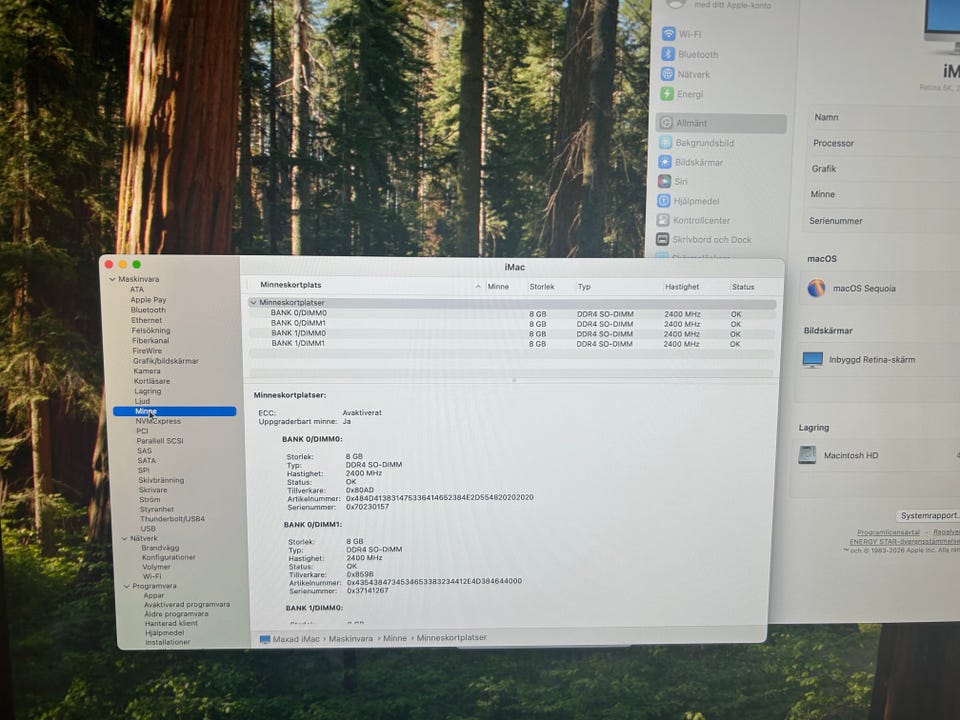Screen dimensions: 960x720
Task: Open the Programlicensavtal link
Action: pos(888,533)
